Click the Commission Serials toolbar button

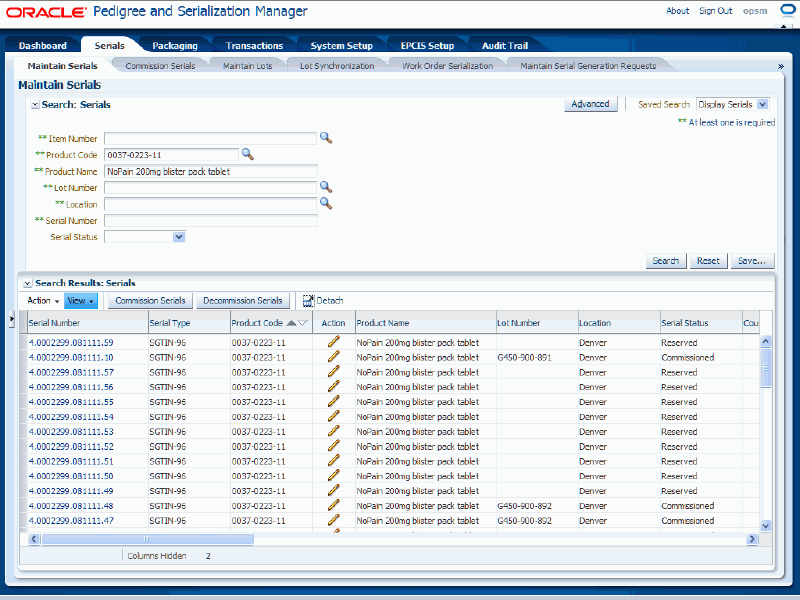tap(150, 301)
